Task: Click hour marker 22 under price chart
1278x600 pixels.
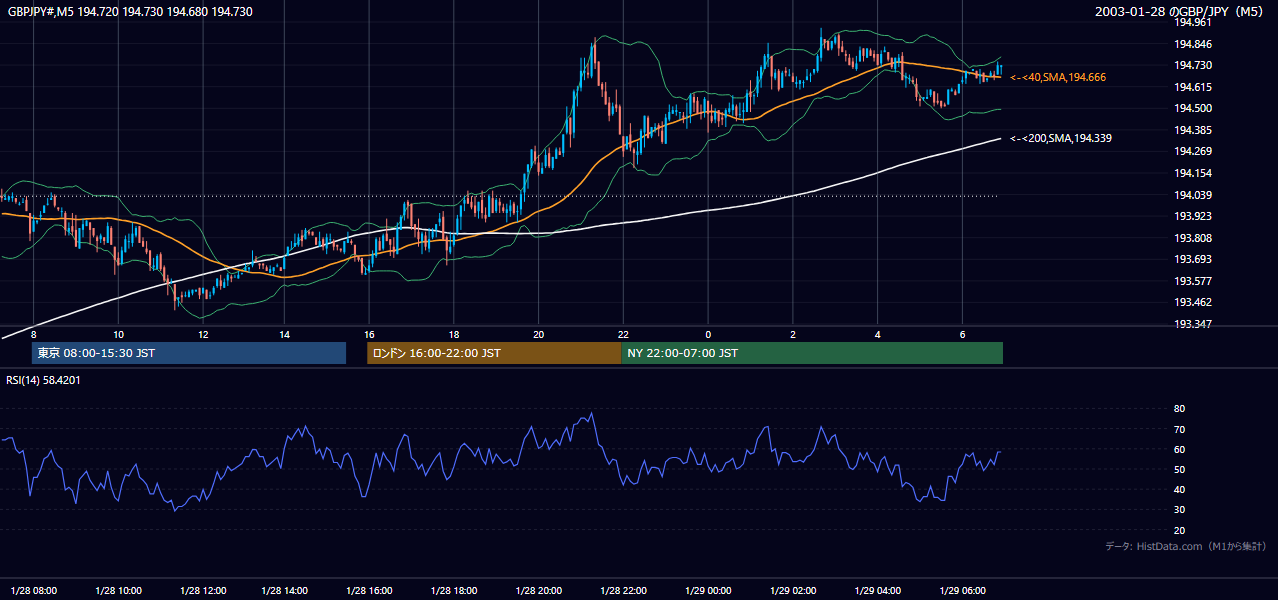Action: tap(622, 334)
